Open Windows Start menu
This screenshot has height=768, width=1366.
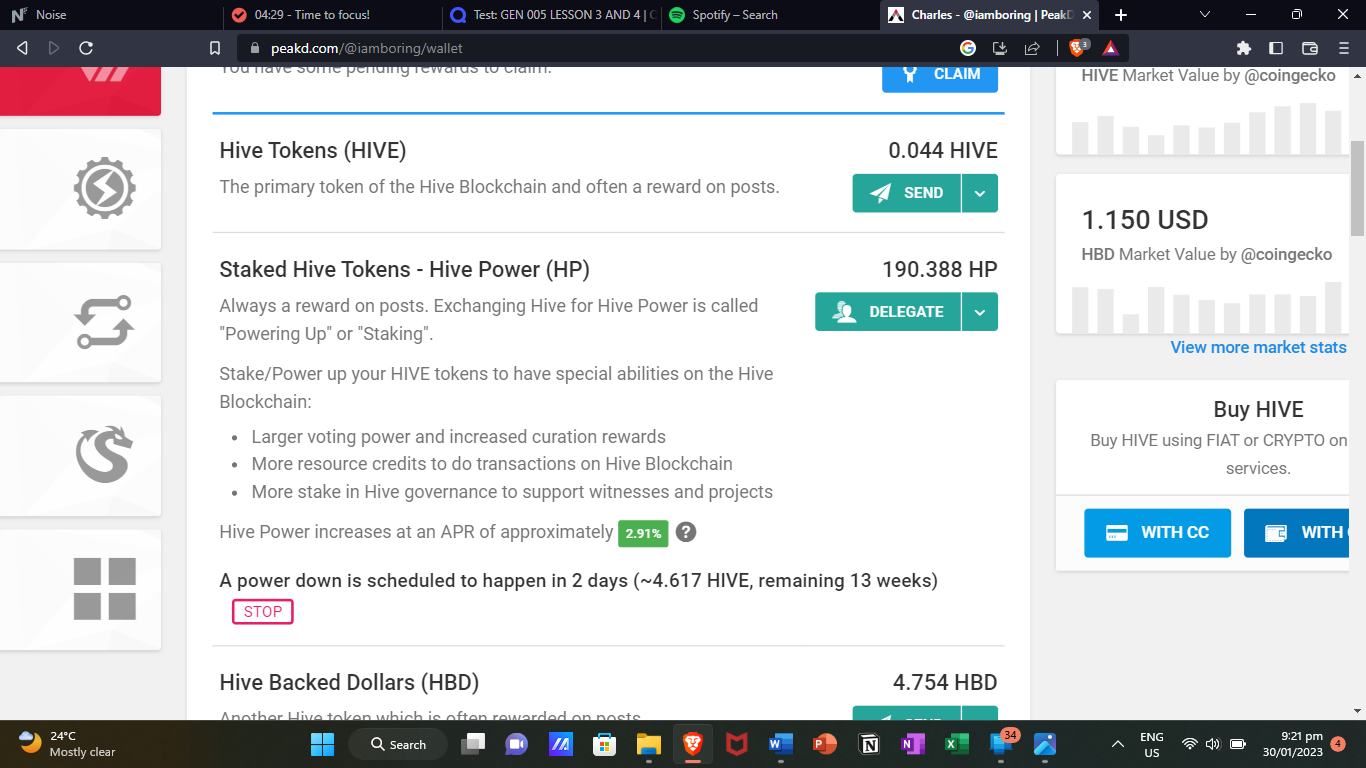[322, 744]
